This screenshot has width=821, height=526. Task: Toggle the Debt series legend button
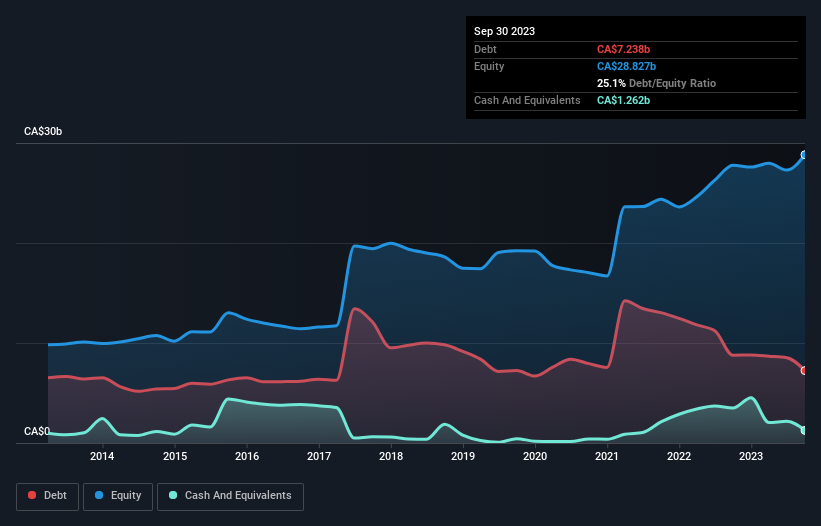[x=48, y=496]
